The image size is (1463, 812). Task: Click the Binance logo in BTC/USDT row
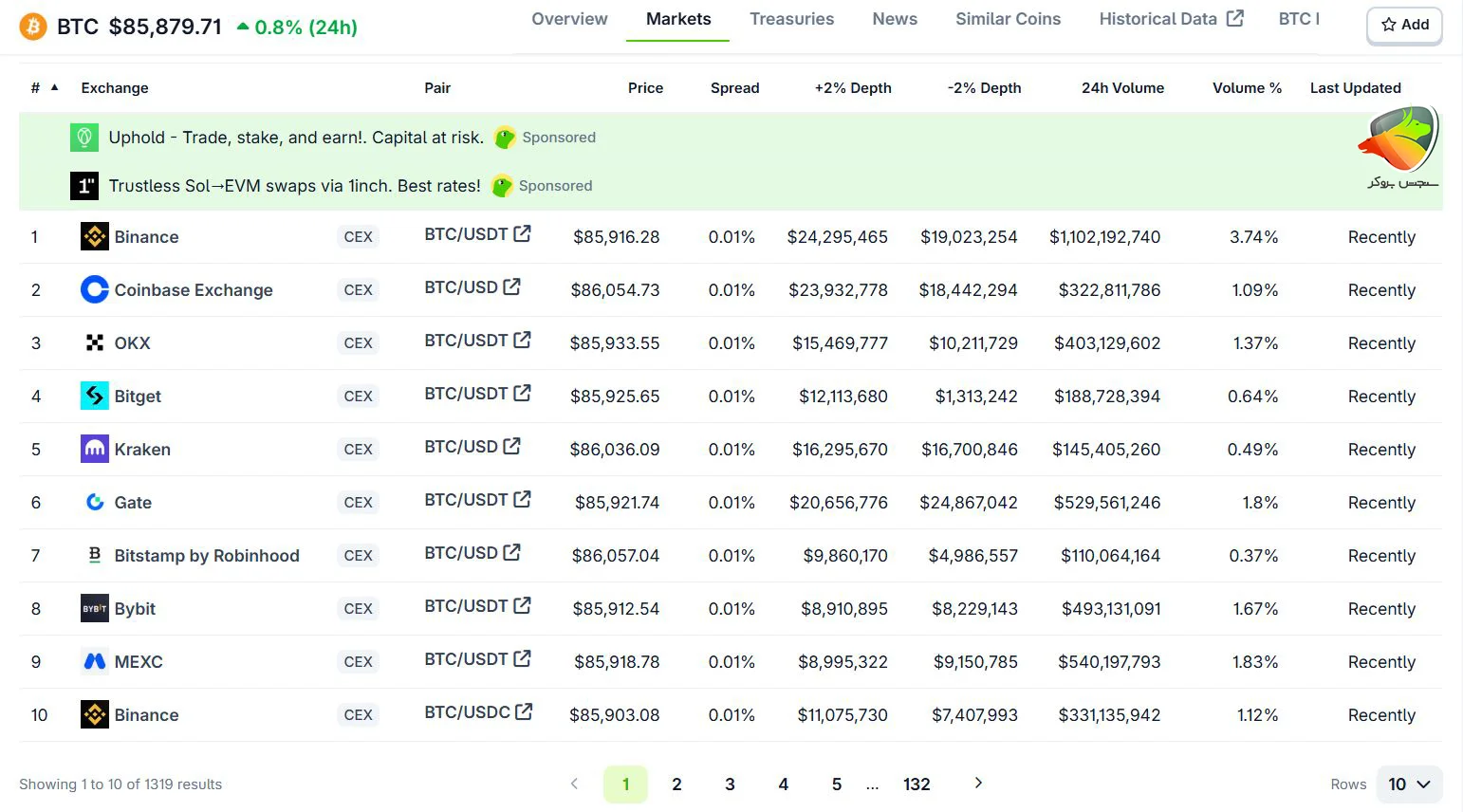95,236
